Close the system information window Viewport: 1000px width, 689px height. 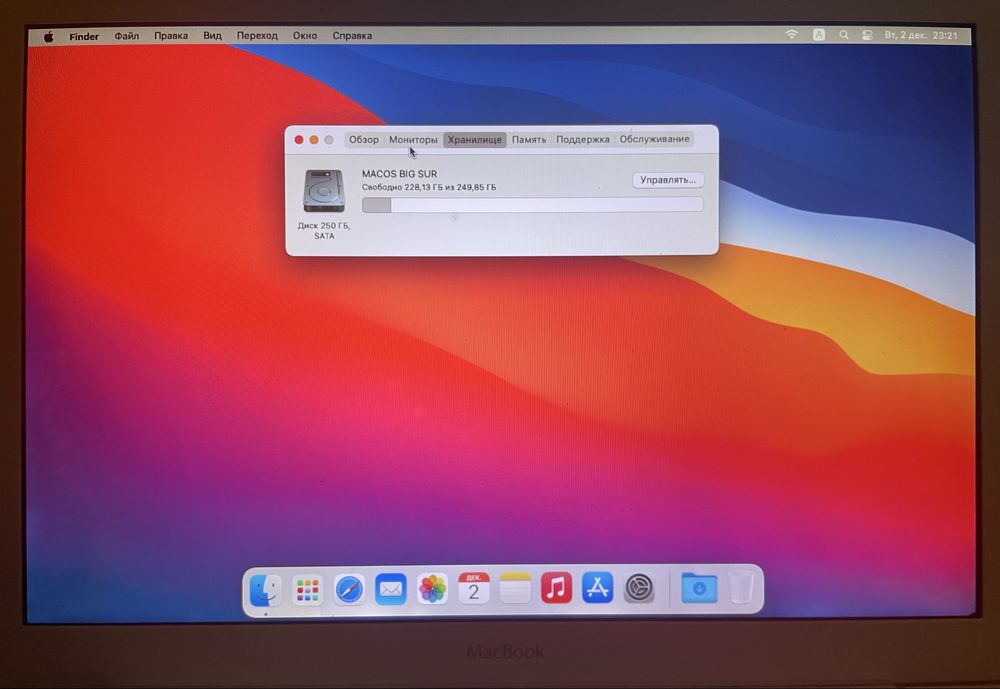pyautogui.click(x=299, y=140)
